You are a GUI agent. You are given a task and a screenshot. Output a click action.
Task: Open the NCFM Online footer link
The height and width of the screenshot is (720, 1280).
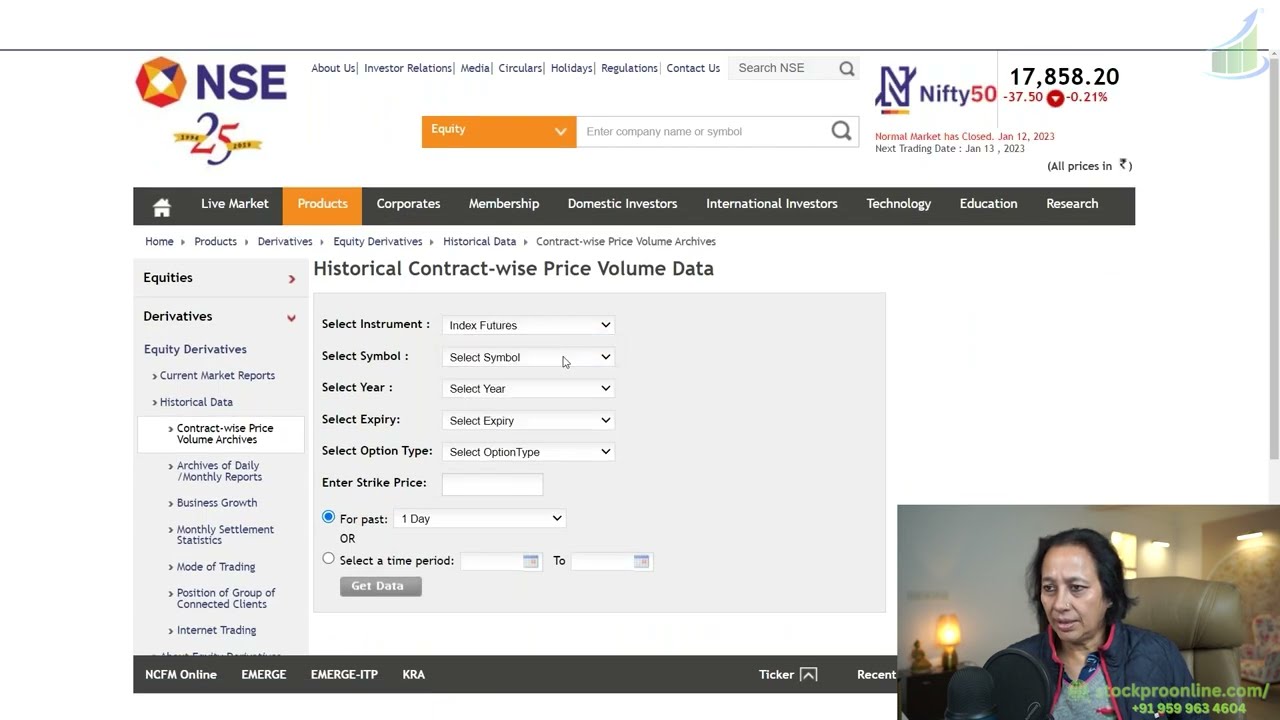pyautogui.click(x=181, y=675)
